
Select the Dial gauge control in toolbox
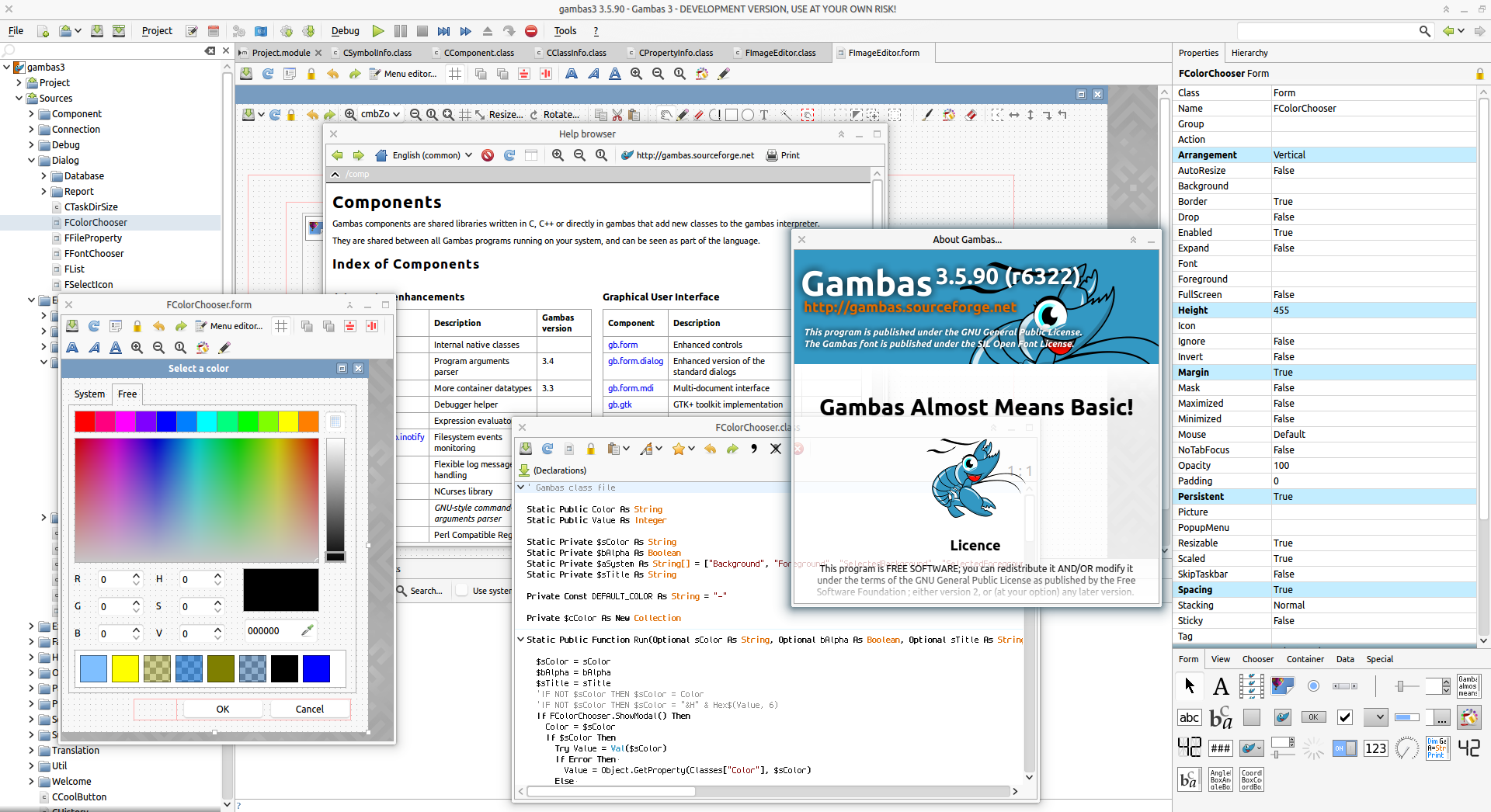tap(1406, 748)
